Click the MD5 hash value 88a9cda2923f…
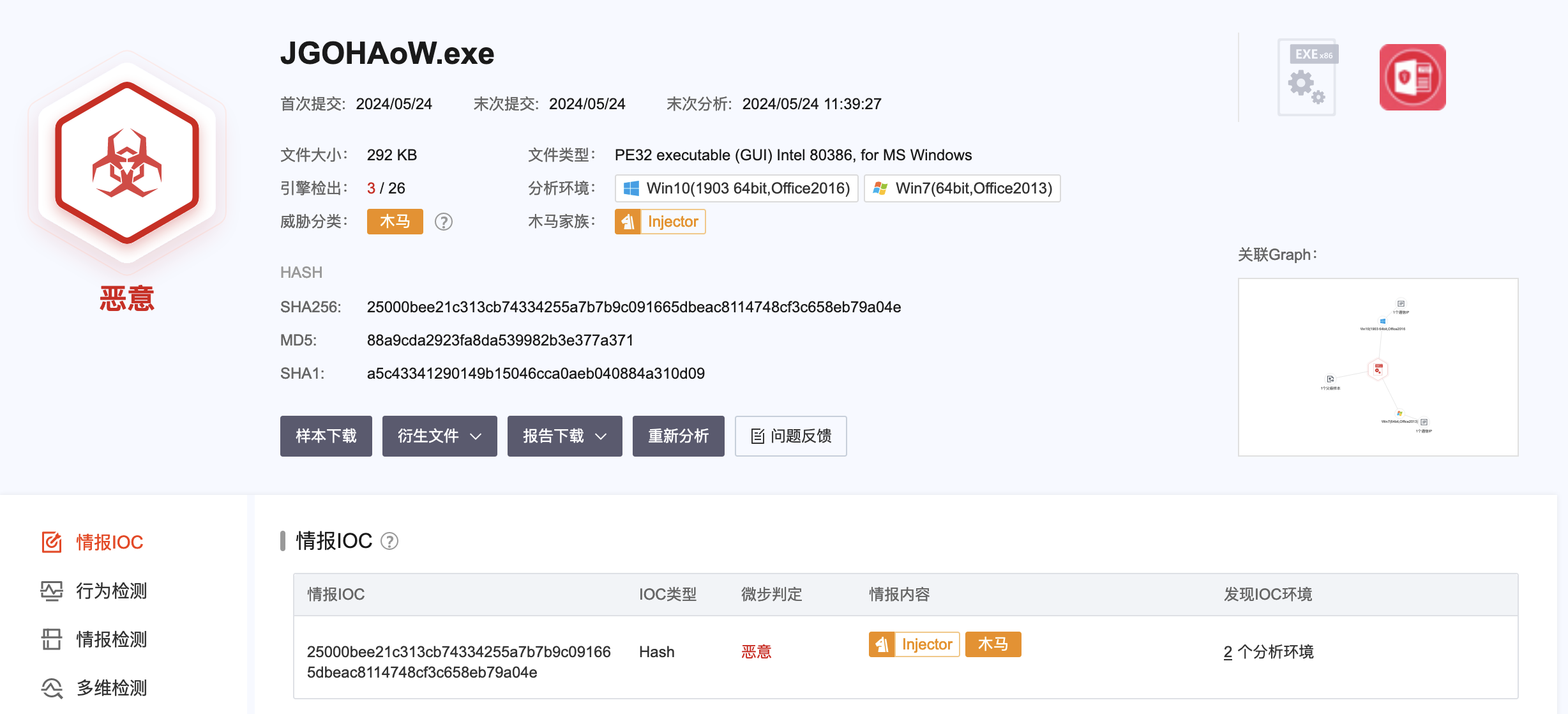 pos(500,340)
